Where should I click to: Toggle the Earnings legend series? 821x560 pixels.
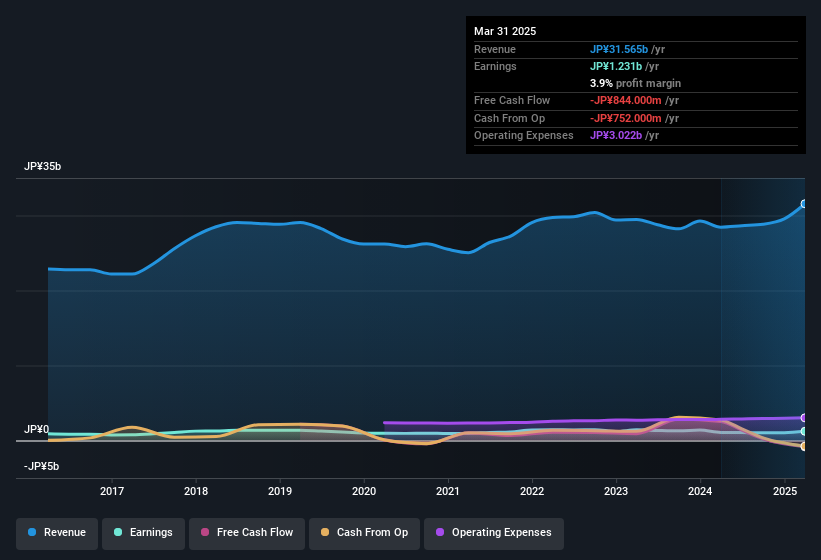[143, 533]
